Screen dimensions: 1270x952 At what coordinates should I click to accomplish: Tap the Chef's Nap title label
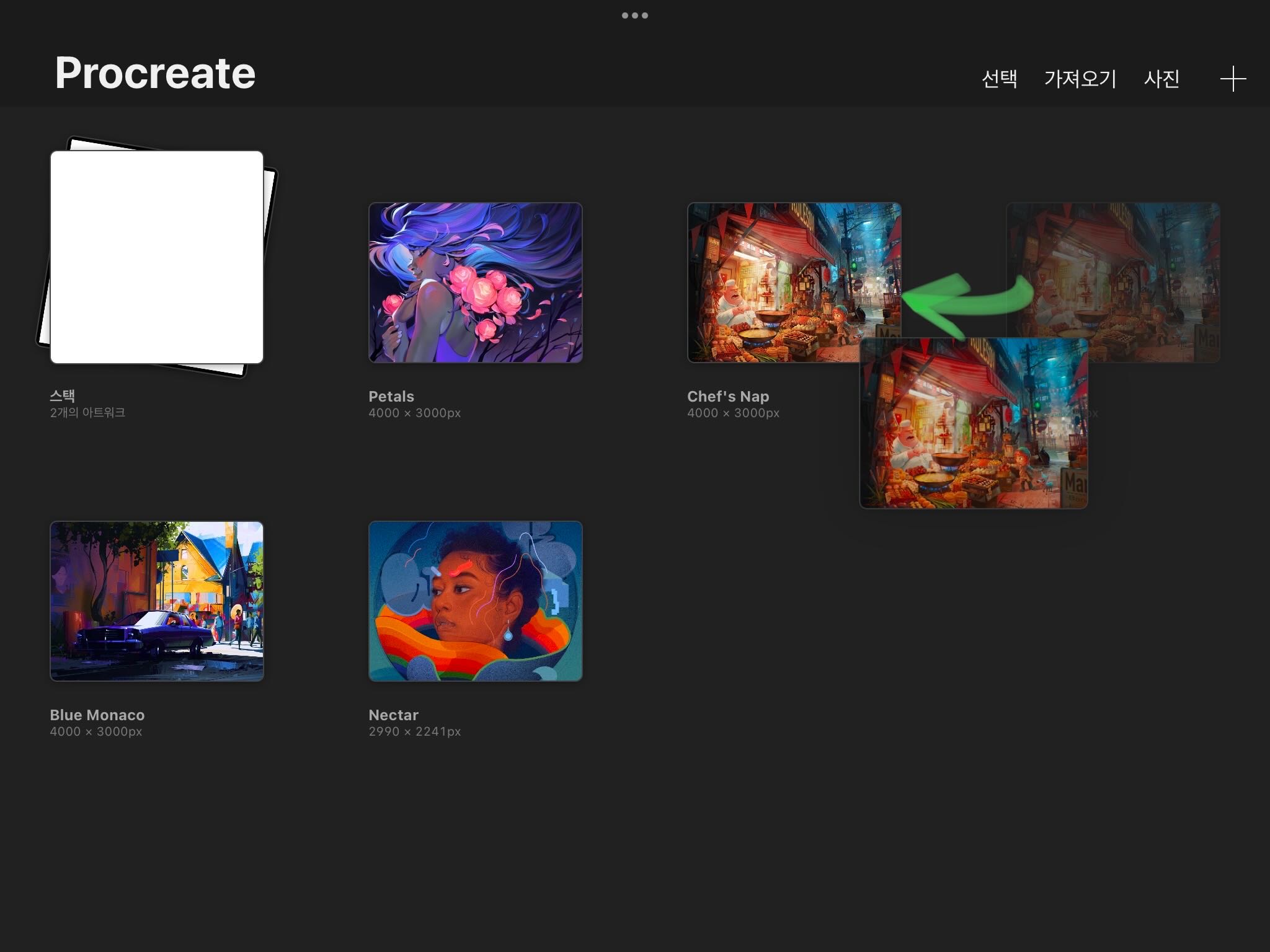[x=728, y=397]
